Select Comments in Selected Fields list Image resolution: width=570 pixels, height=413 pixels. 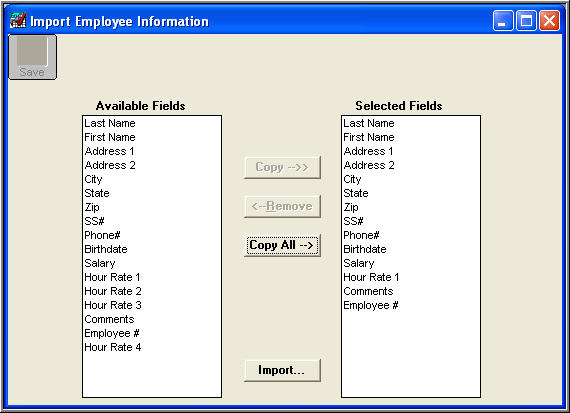pos(368,291)
